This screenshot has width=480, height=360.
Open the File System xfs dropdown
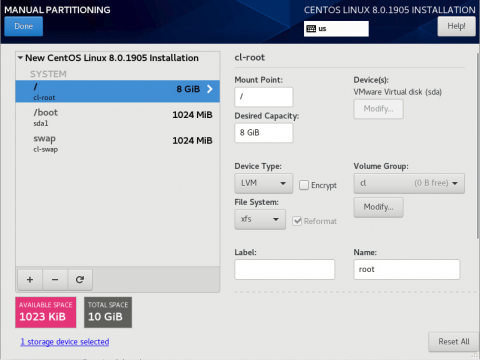(x=260, y=219)
